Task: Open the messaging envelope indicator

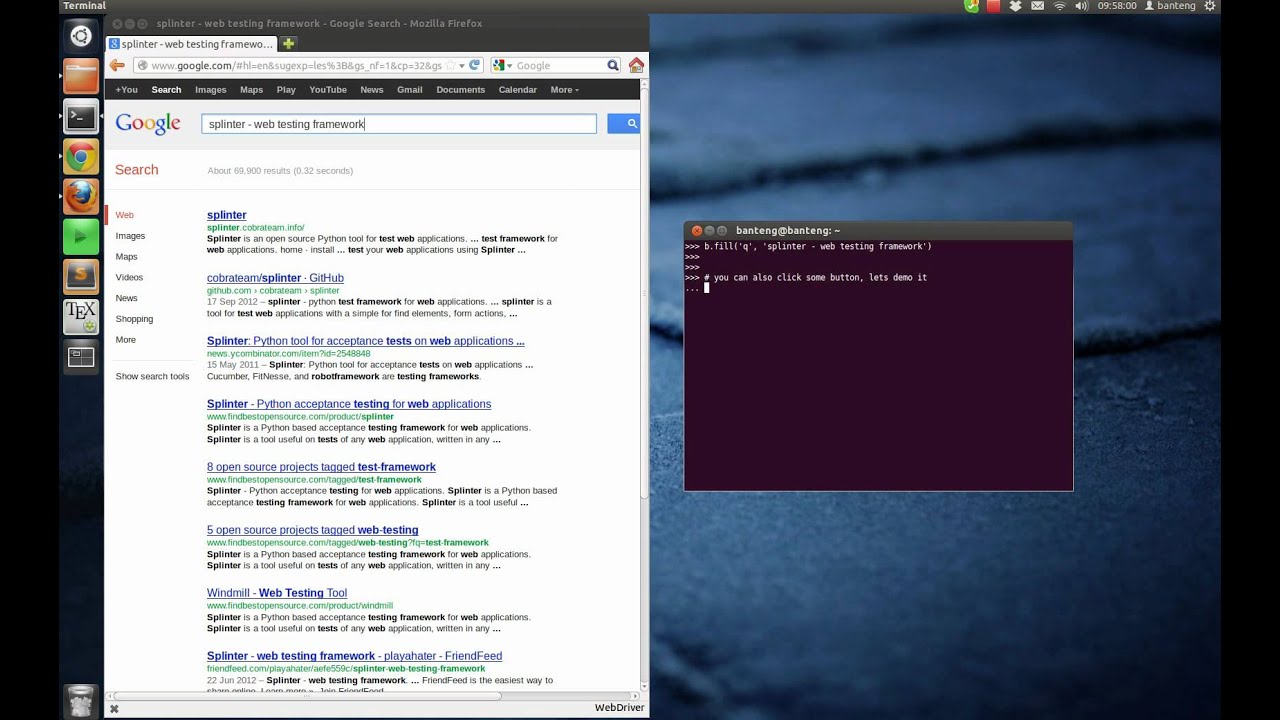Action: (x=1038, y=6)
